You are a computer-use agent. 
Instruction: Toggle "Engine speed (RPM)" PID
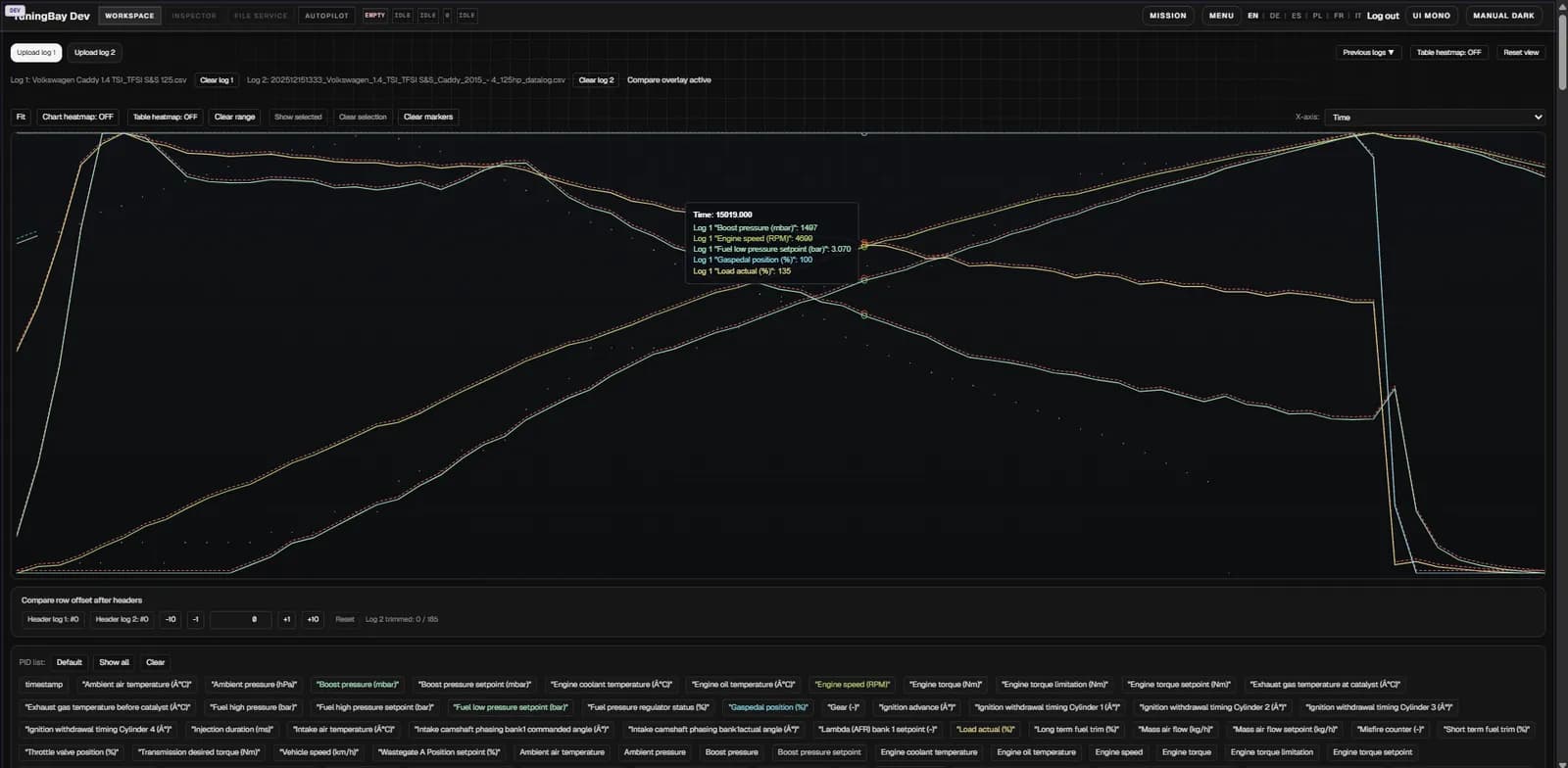[853, 685]
